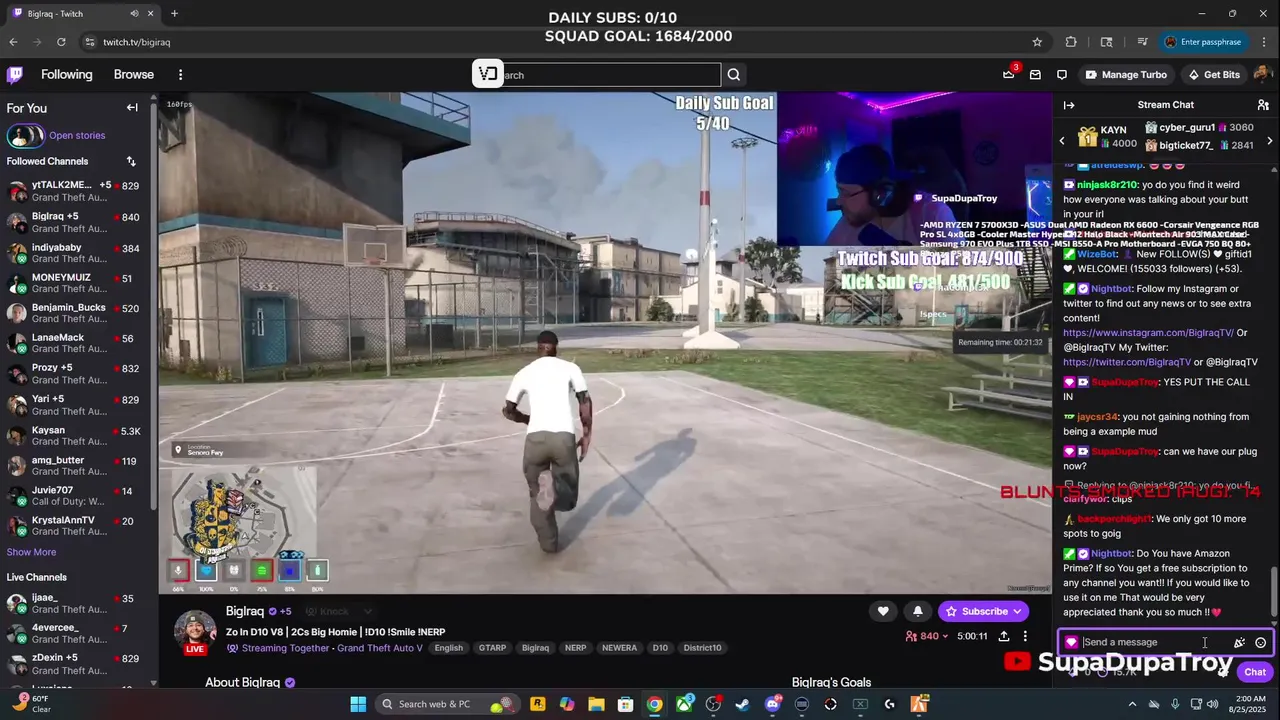
Task: Expand the 840 viewer count dropdown
Action: coord(945,636)
